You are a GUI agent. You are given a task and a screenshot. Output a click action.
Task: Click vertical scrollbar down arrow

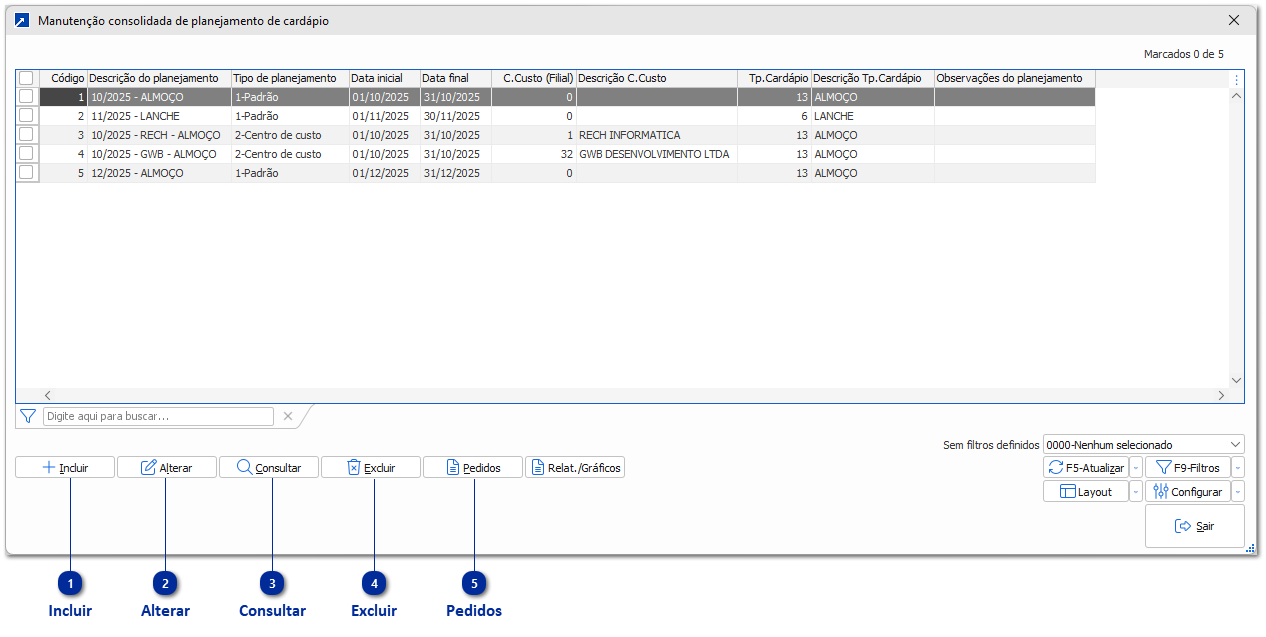[x=1236, y=380]
